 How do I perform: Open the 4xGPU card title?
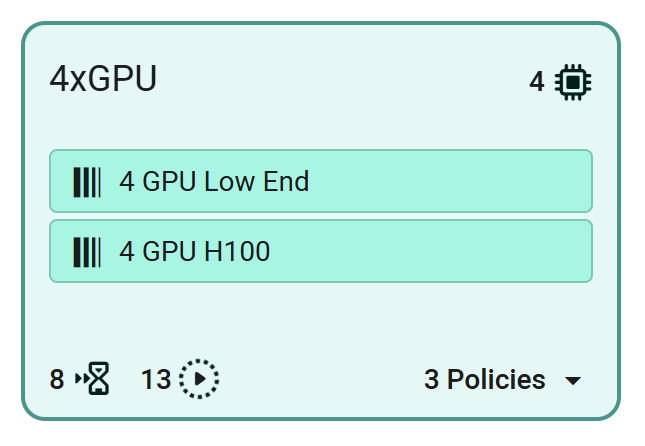pos(103,79)
